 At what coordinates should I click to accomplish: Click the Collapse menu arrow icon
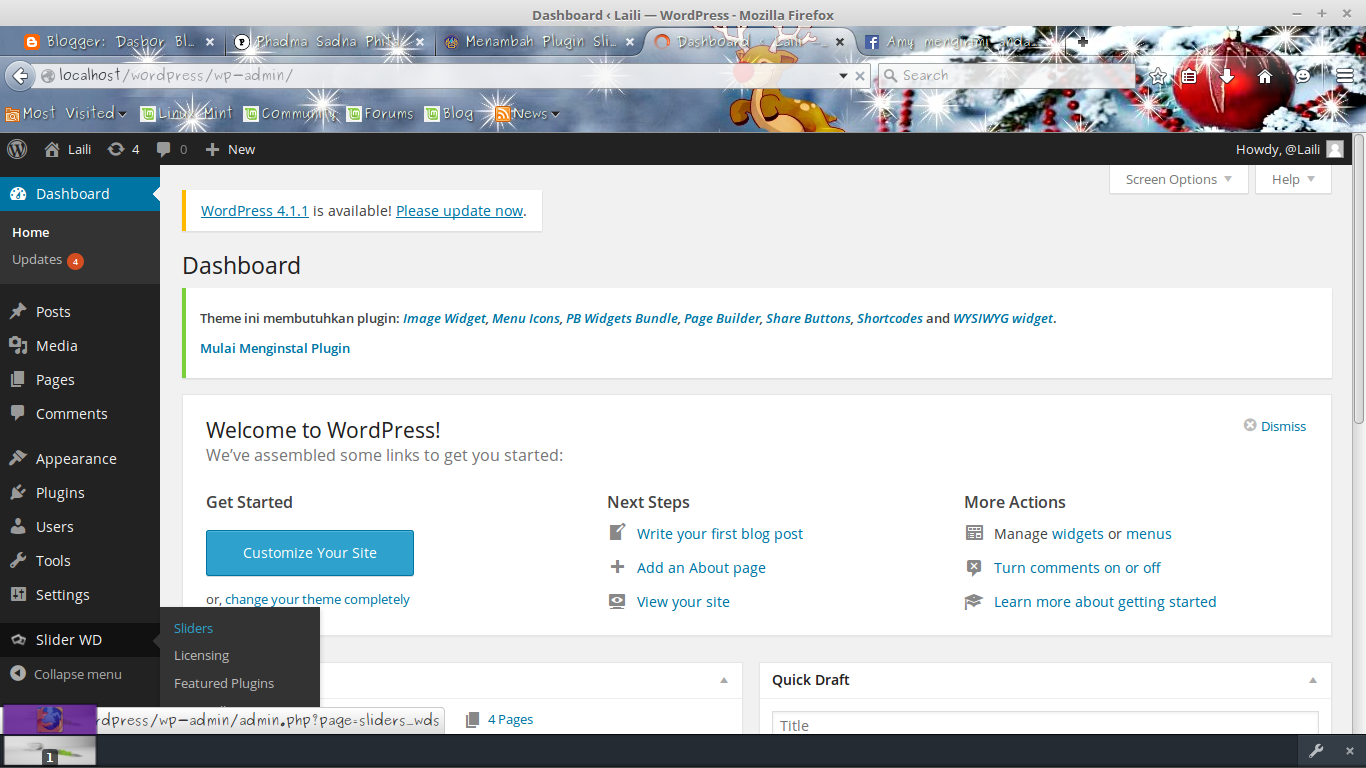click(x=18, y=674)
